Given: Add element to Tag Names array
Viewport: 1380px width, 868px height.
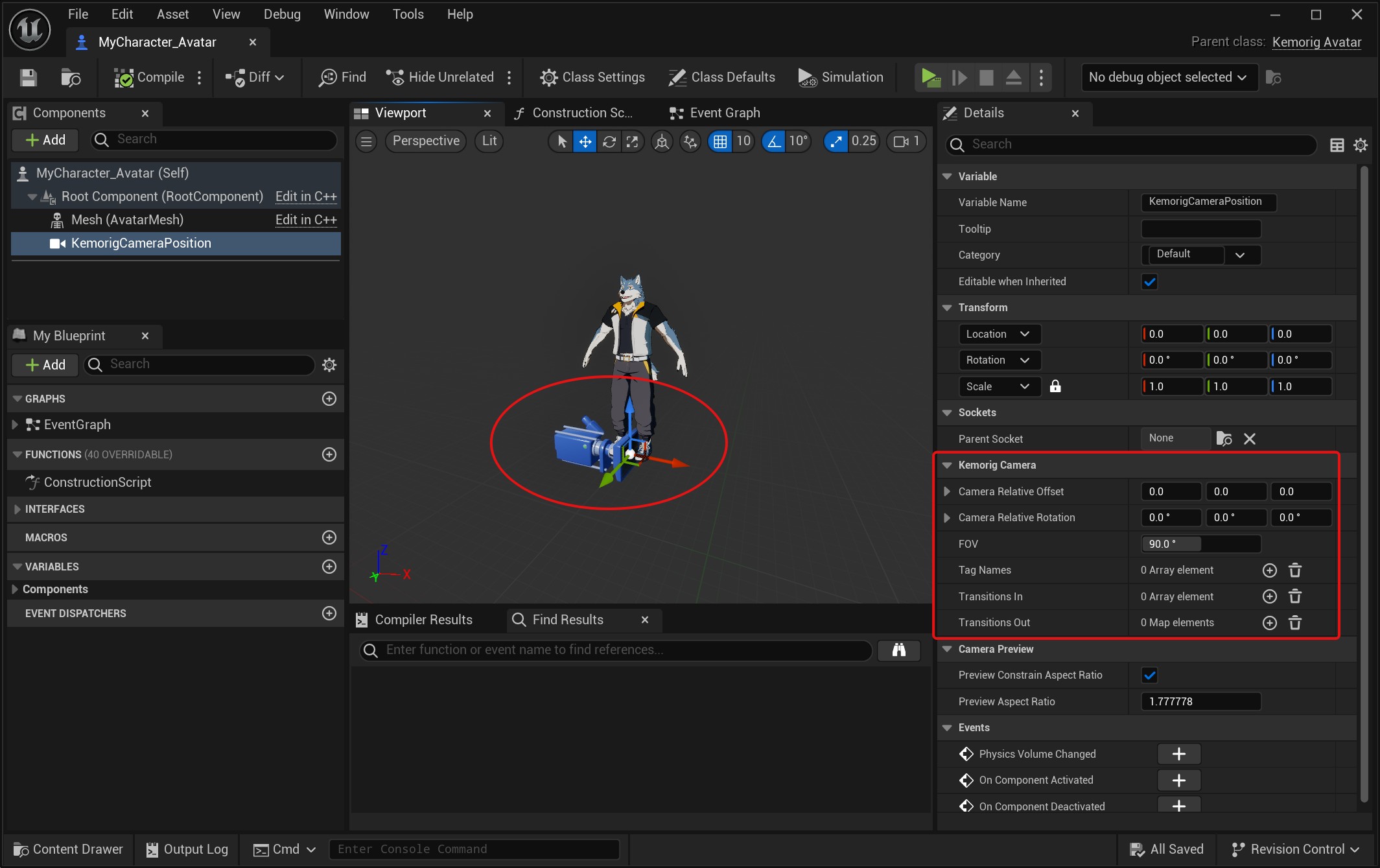Looking at the screenshot, I should [x=1269, y=570].
